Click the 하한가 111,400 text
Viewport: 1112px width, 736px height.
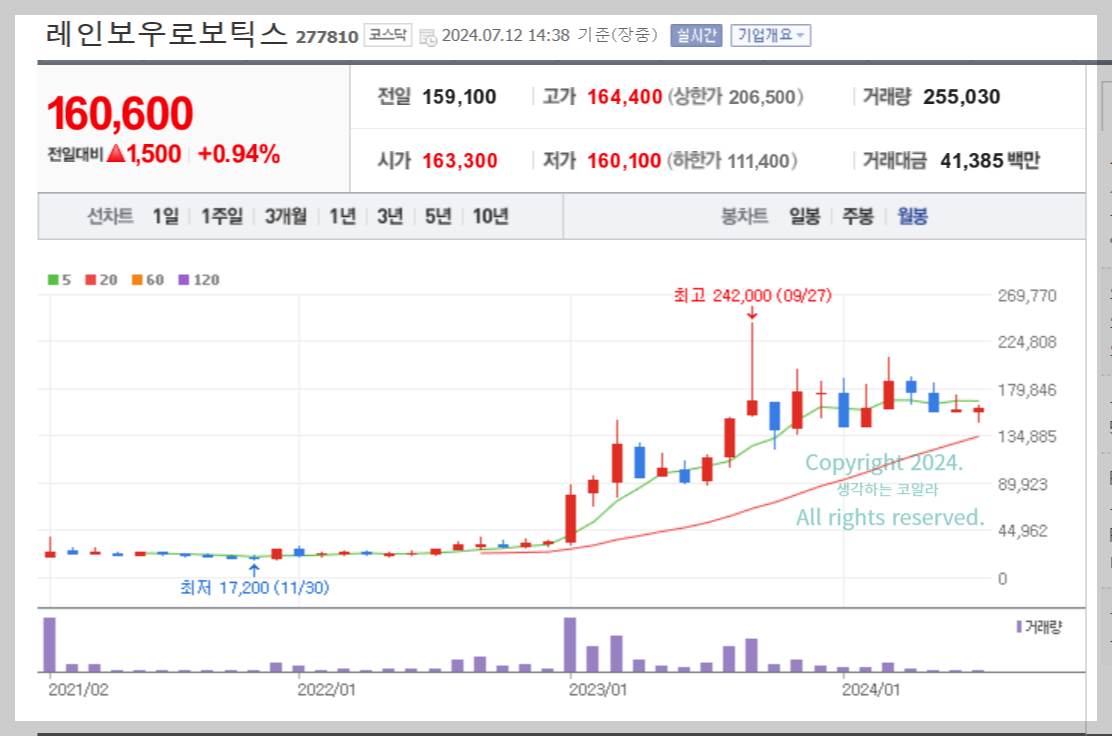click(732, 161)
